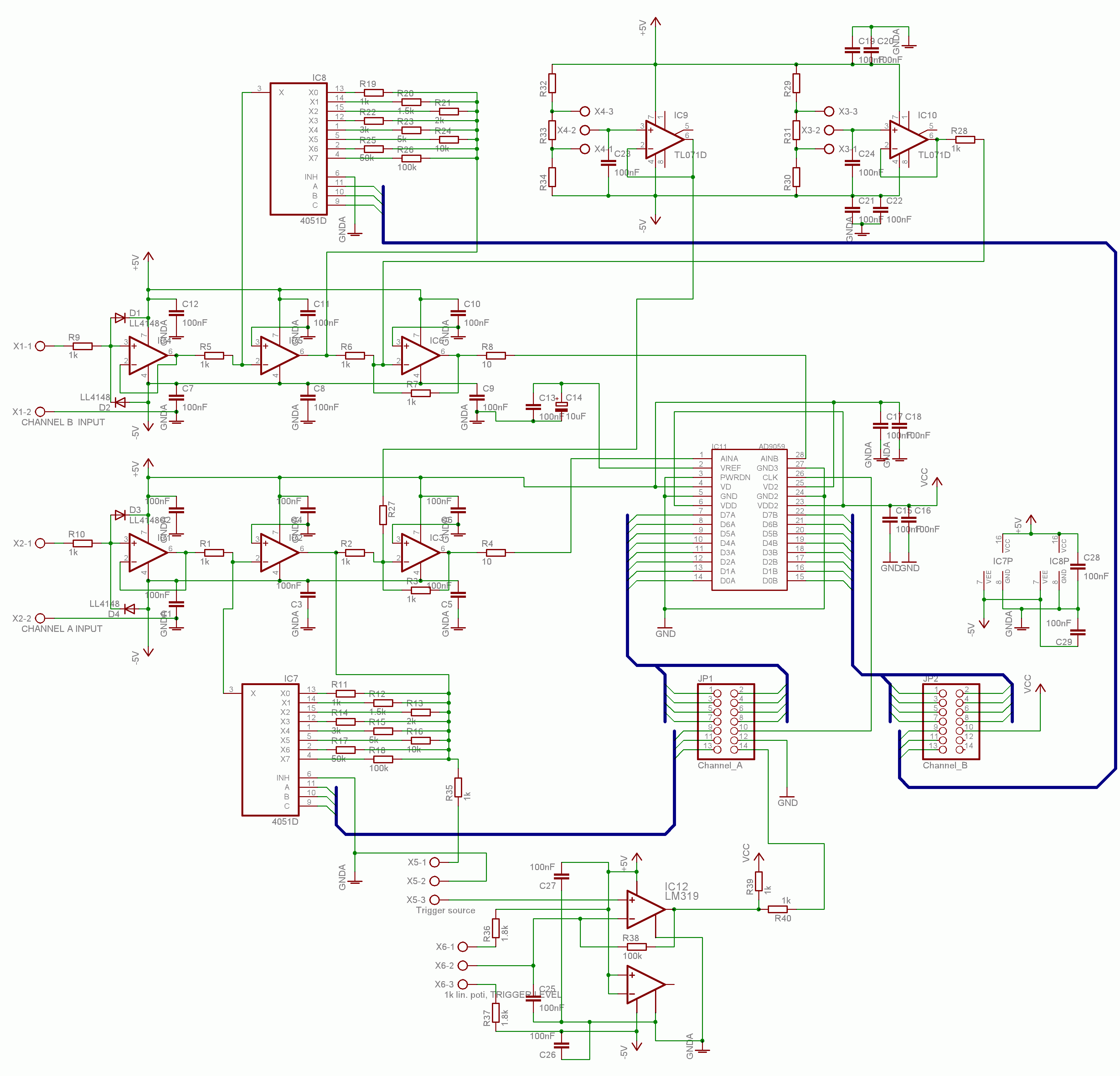Click the X1-1 input terminal circle
The image size is (1120, 1076).
tap(40, 346)
